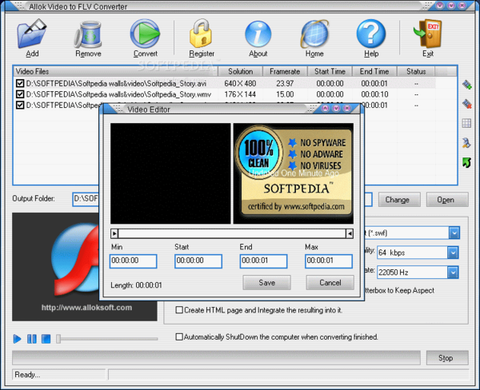Open Help via the question mark icon

pyautogui.click(x=371, y=33)
